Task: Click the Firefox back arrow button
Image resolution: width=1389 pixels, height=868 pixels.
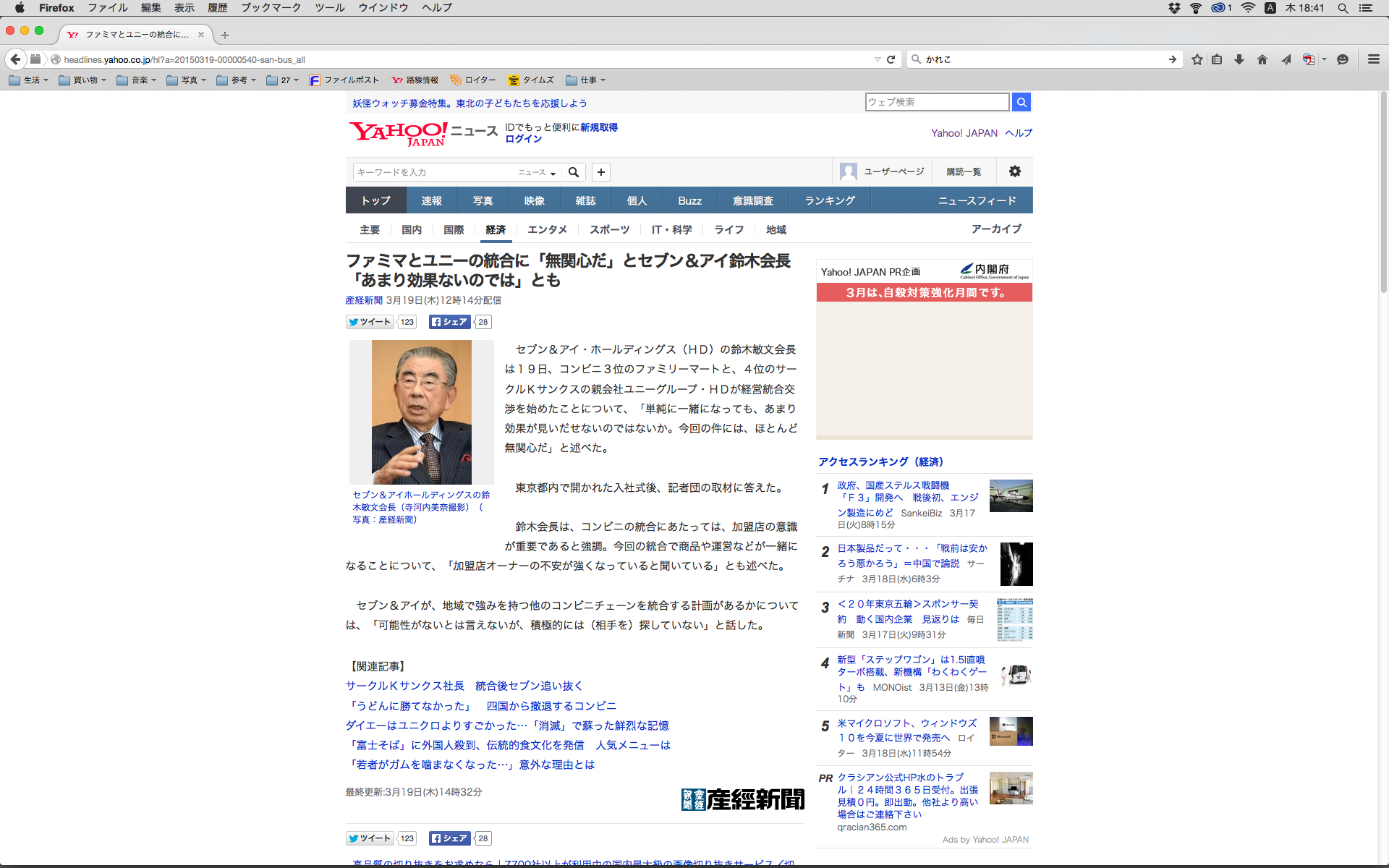Action: pyautogui.click(x=15, y=59)
